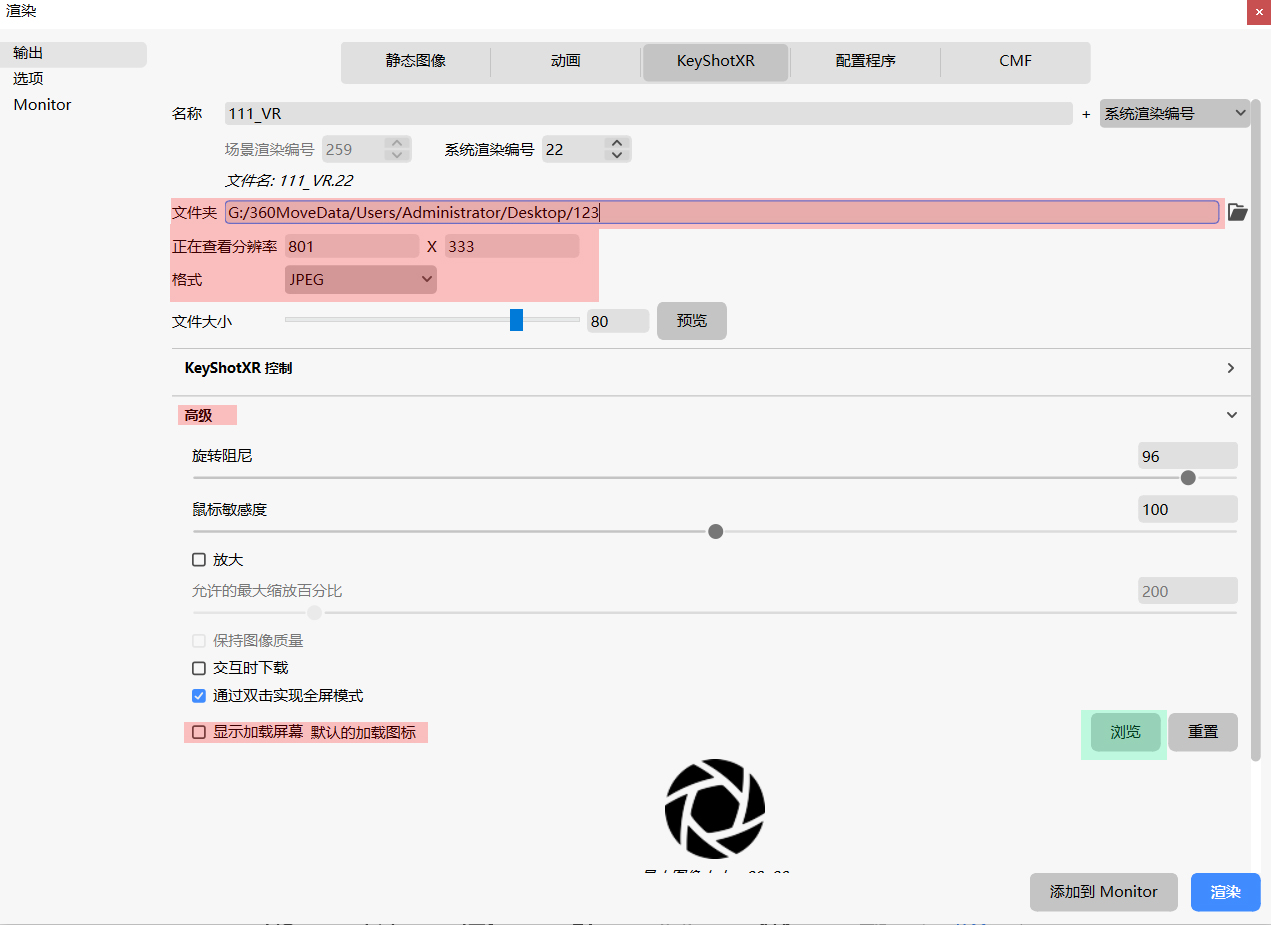
Task: Uncheck 通过双击实现全屏模式 option
Action: coord(199,696)
